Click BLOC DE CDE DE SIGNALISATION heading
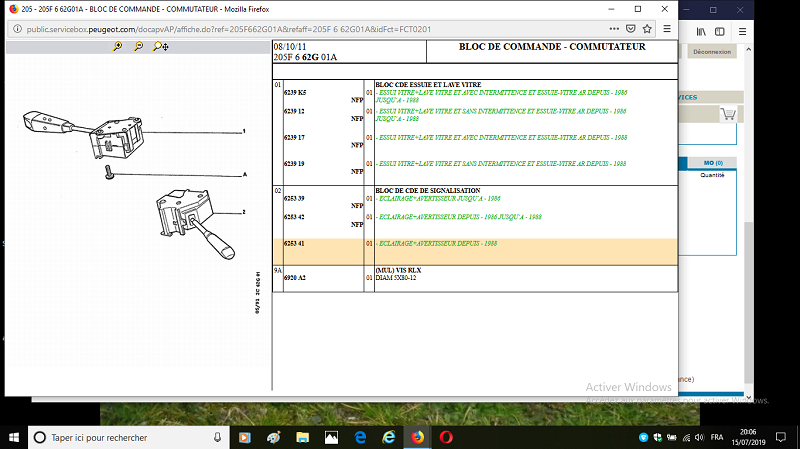800x449 pixels. click(428, 190)
